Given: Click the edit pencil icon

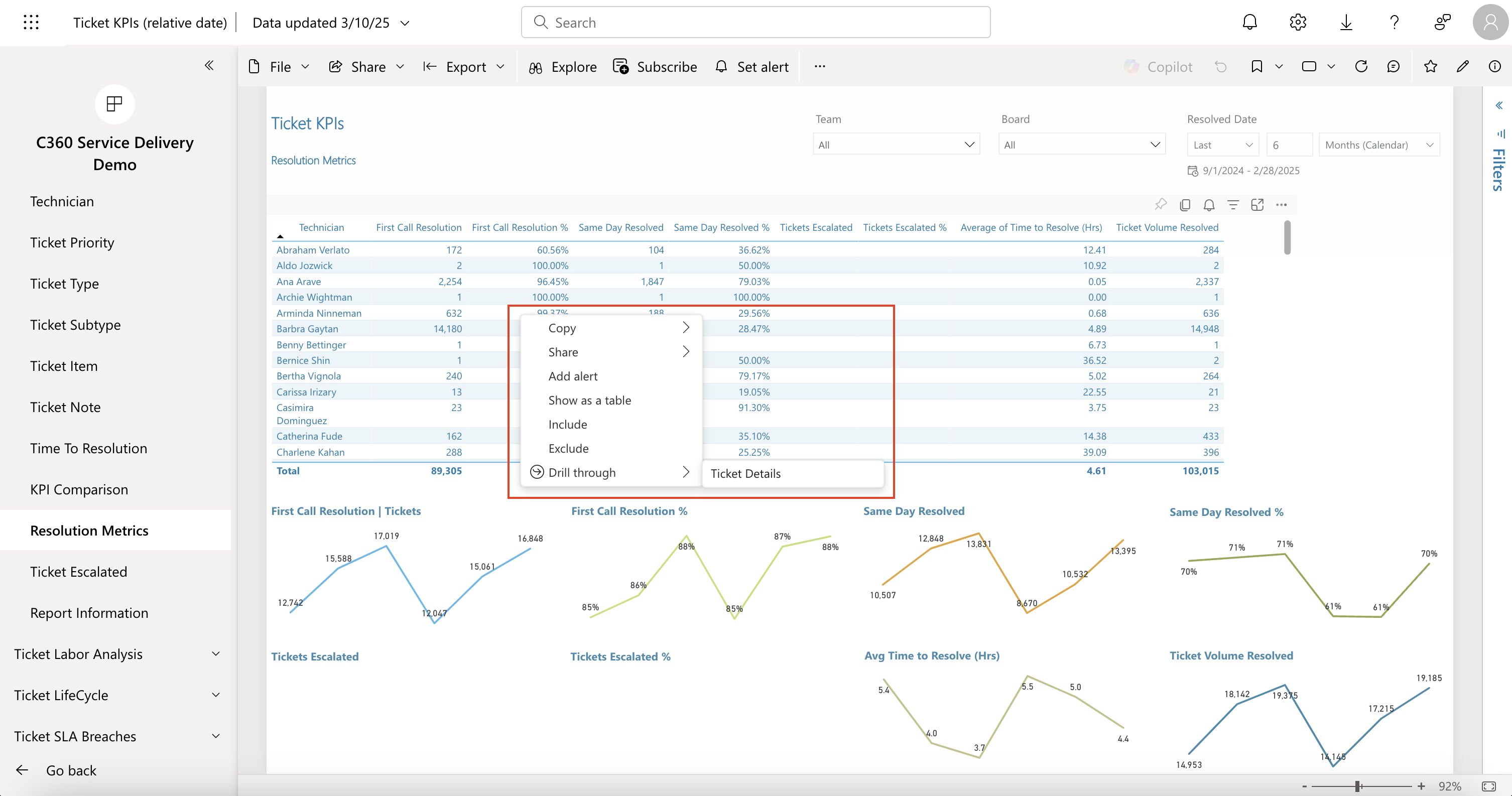Looking at the screenshot, I should tap(1462, 66).
